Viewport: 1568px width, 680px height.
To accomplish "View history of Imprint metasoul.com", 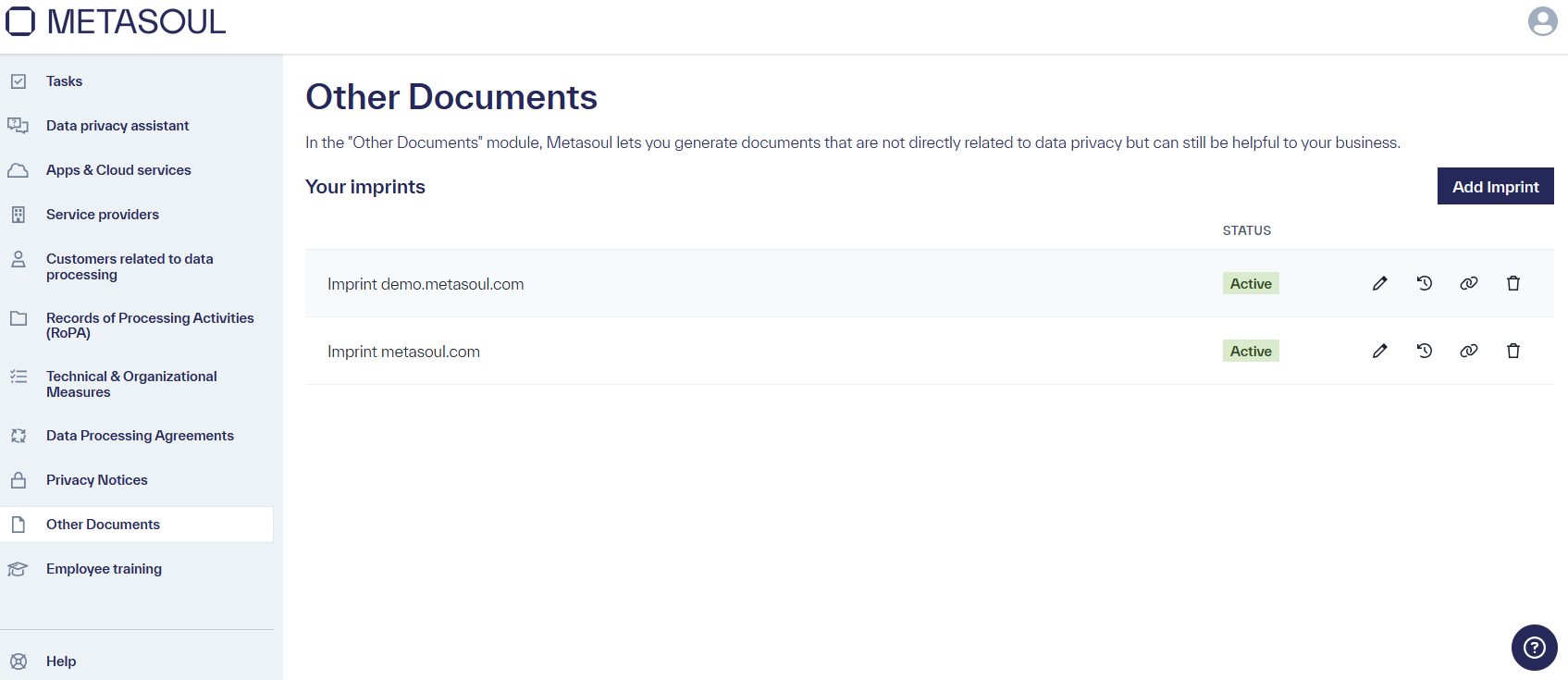I will click(1425, 351).
